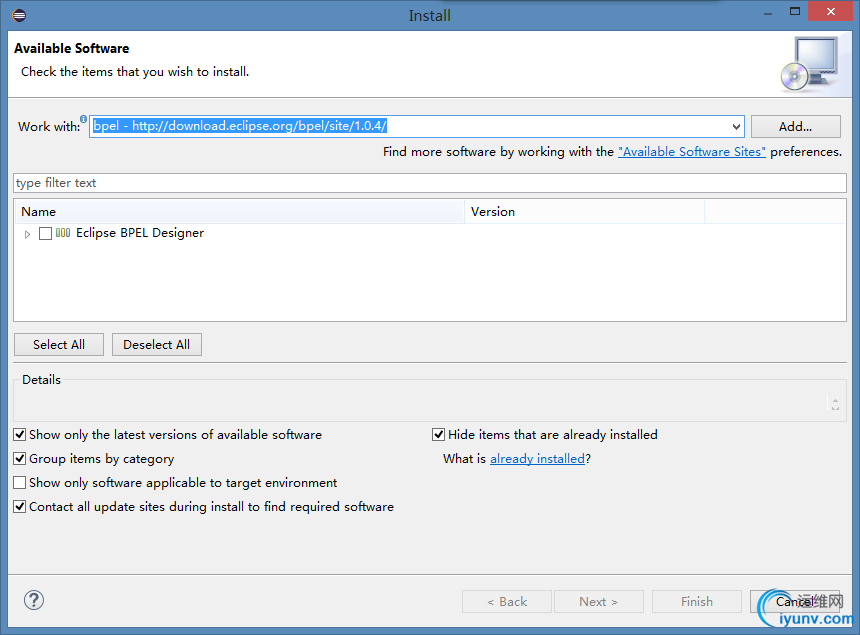
Task: Close the Install dialog window
Action: coord(830,12)
